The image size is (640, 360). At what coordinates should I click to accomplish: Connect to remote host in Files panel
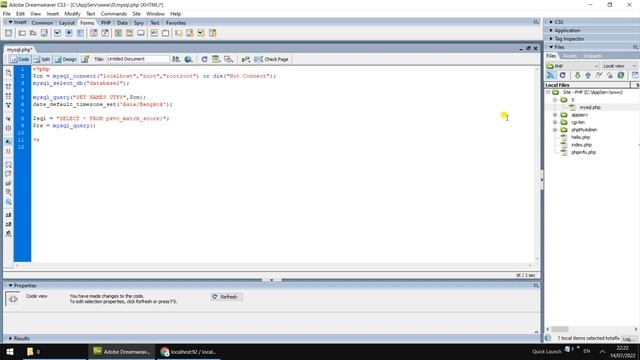551,75
